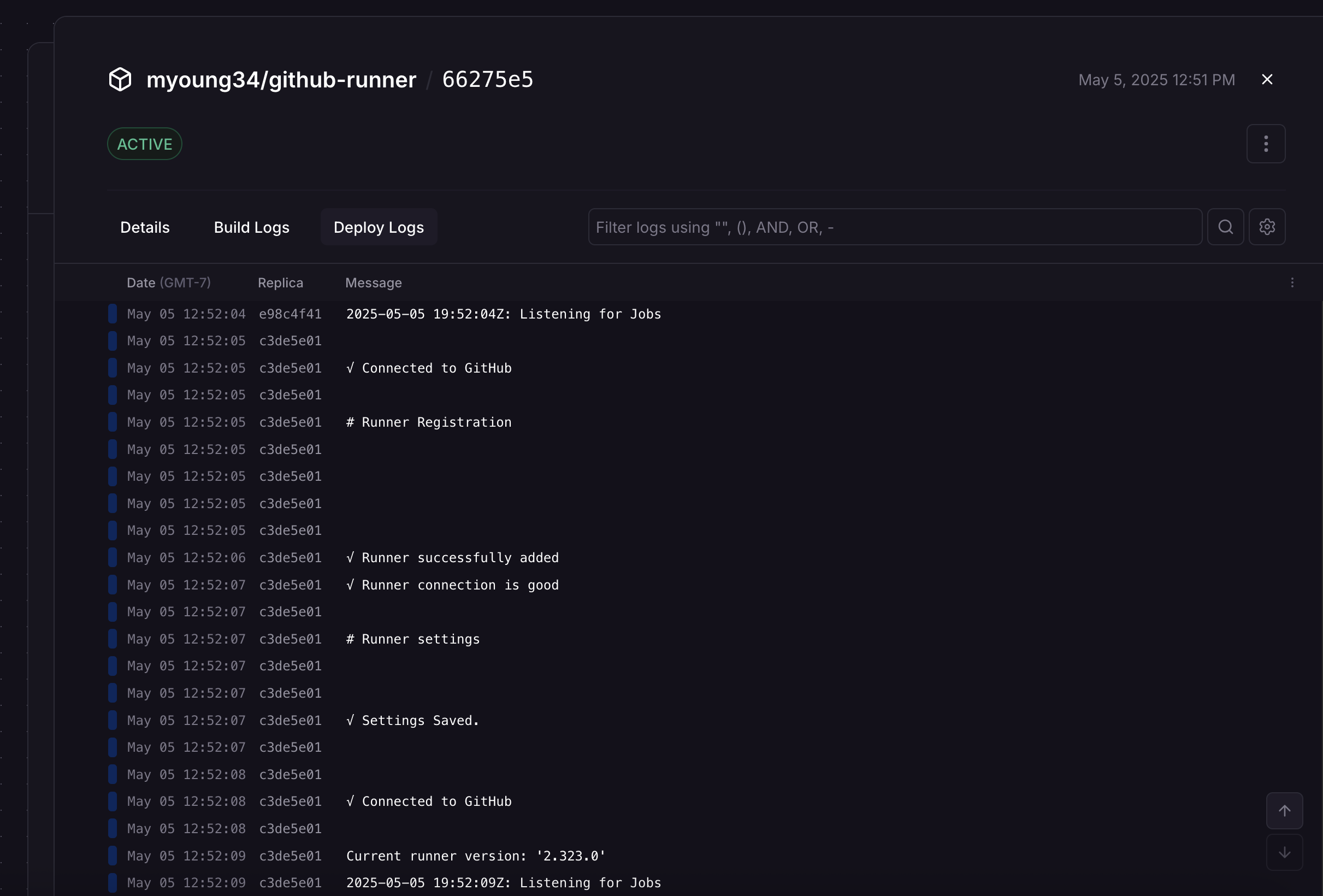Close the deployment panel with the X
1323x896 pixels.
(1267, 80)
